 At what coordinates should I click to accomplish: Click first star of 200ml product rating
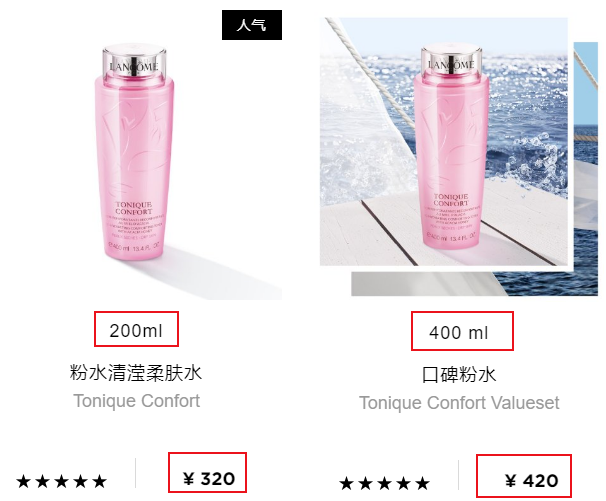(x=24, y=481)
